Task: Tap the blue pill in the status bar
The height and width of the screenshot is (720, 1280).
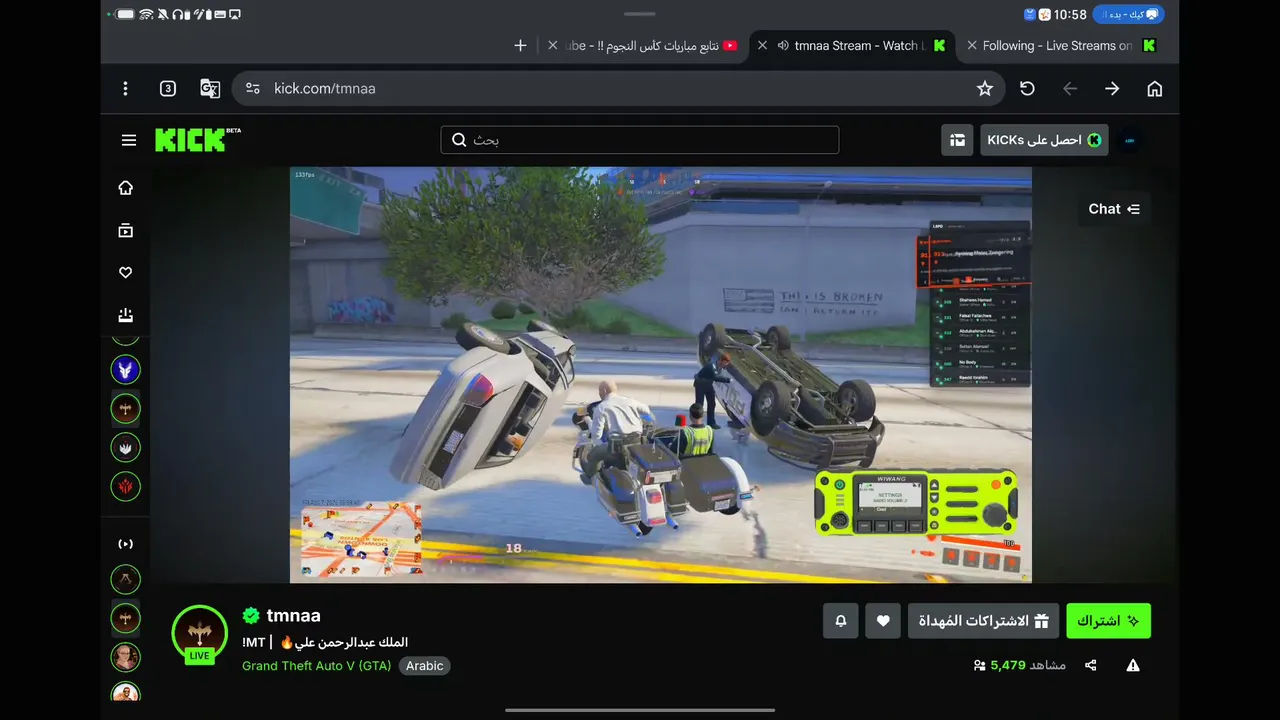Action: [x=1128, y=15]
